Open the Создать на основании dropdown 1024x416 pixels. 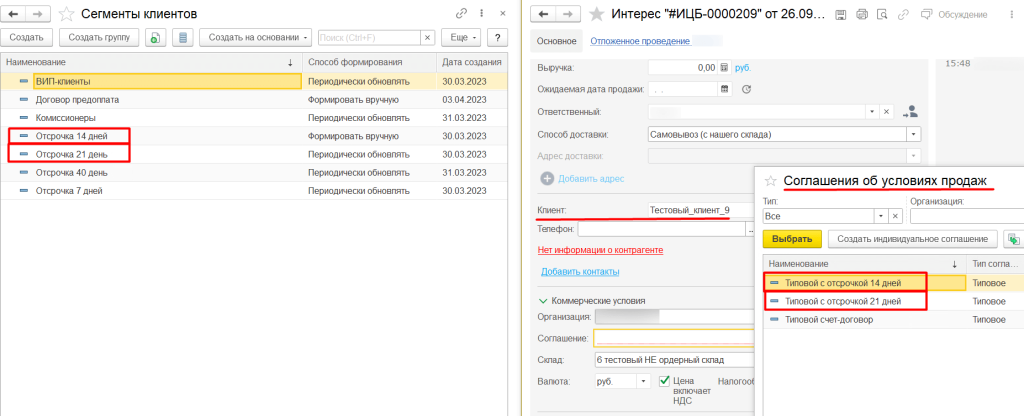pyautogui.click(x=255, y=37)
